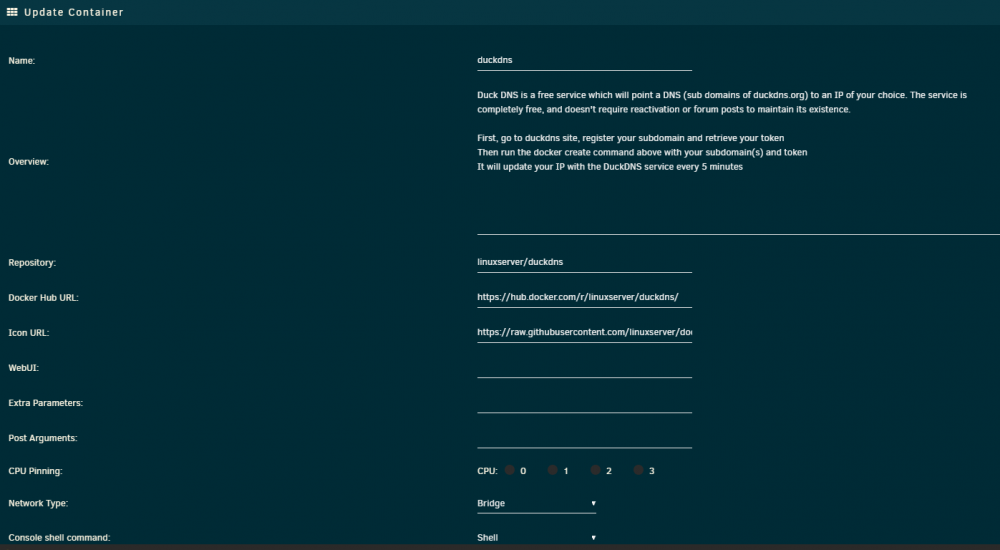This screenshot has height=550, width=1000.
Task: Click the Docker Hub URL field
Action: click(584, 297)
